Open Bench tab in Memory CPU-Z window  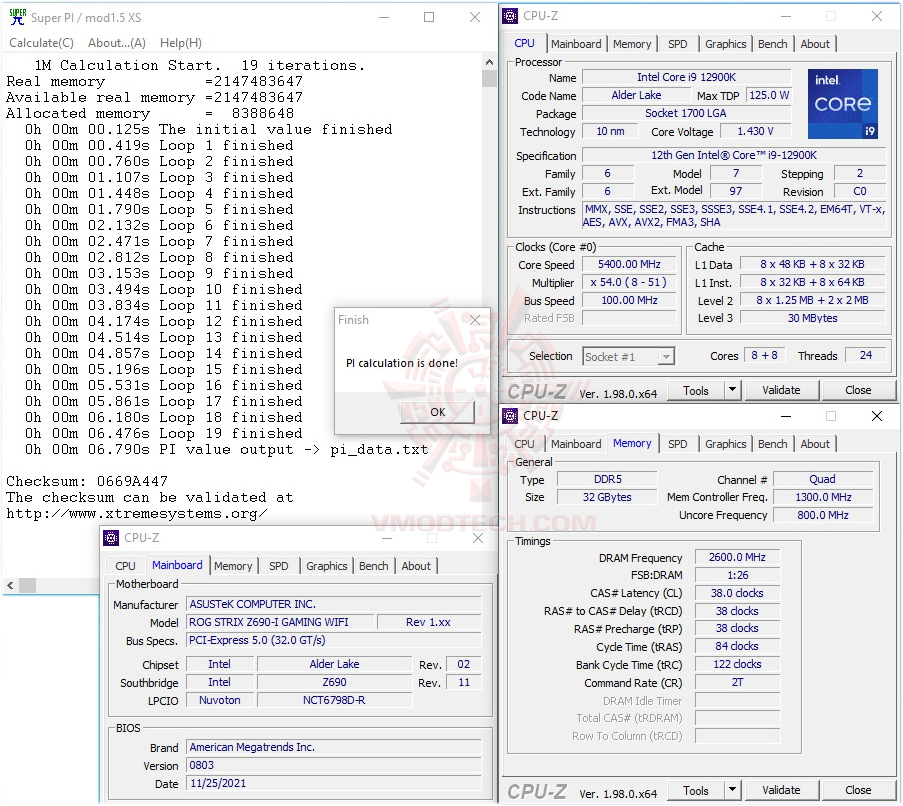772,444
